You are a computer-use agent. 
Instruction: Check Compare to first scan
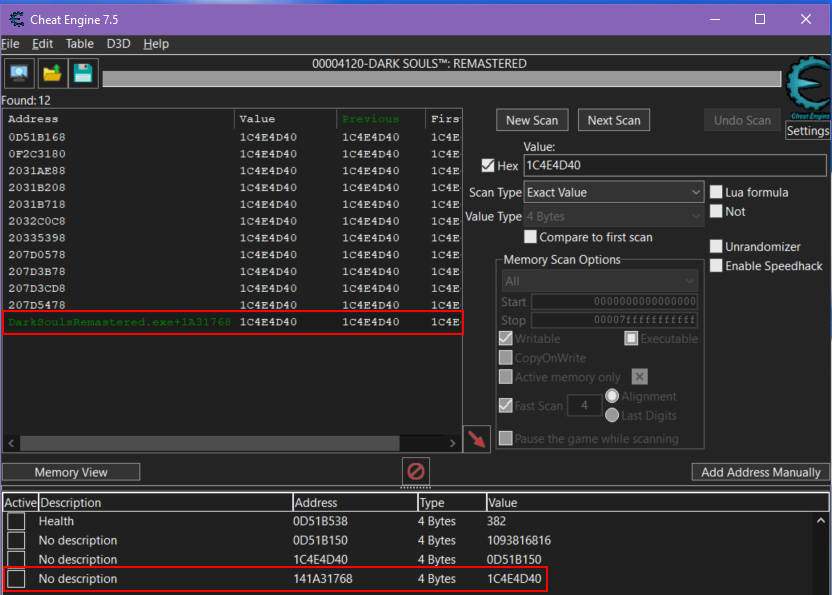530,237
